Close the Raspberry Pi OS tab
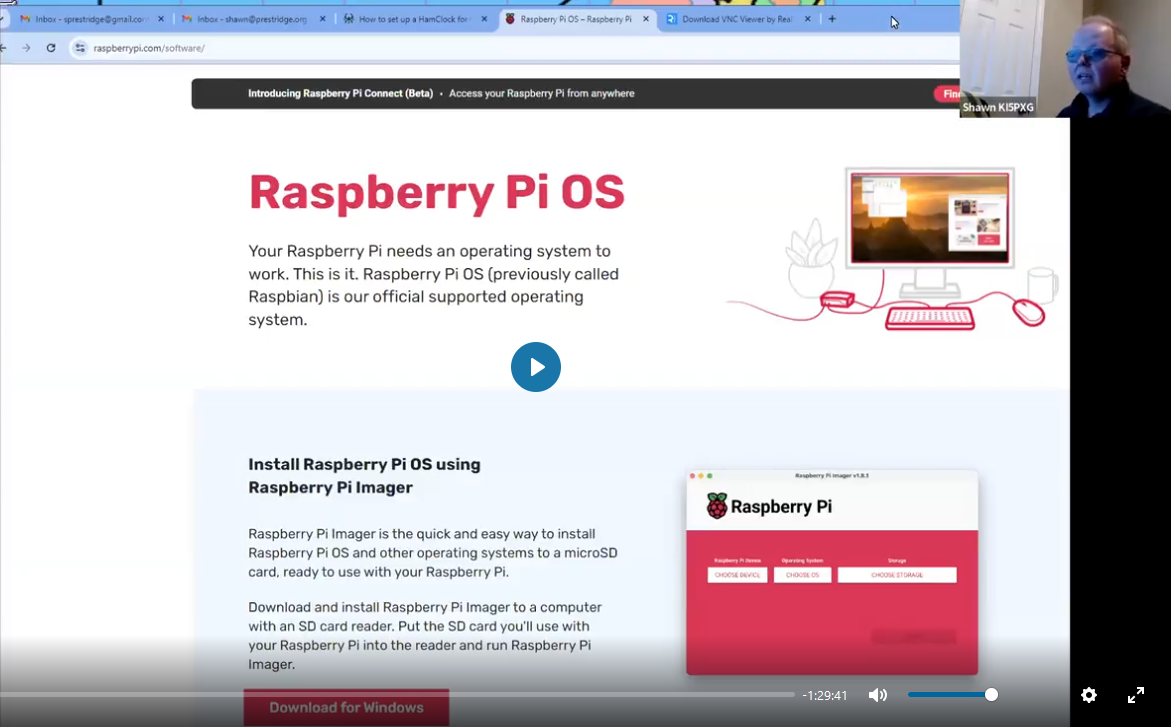This screenshot has height=727, width=1171. [x=646, y=19]
